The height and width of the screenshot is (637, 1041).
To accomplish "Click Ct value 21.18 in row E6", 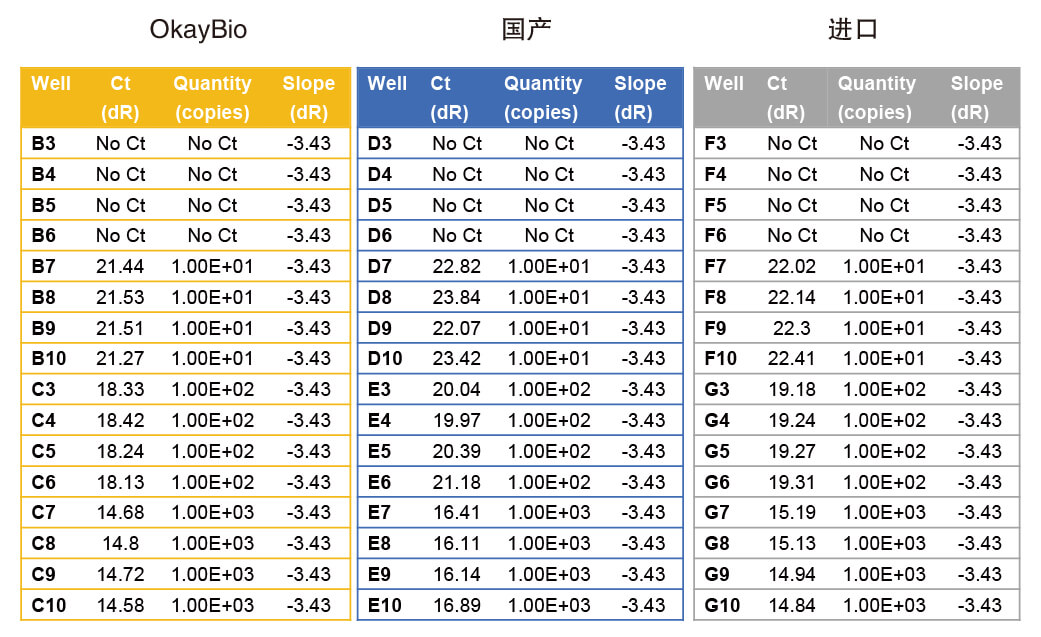I will [x=456, y=482].
